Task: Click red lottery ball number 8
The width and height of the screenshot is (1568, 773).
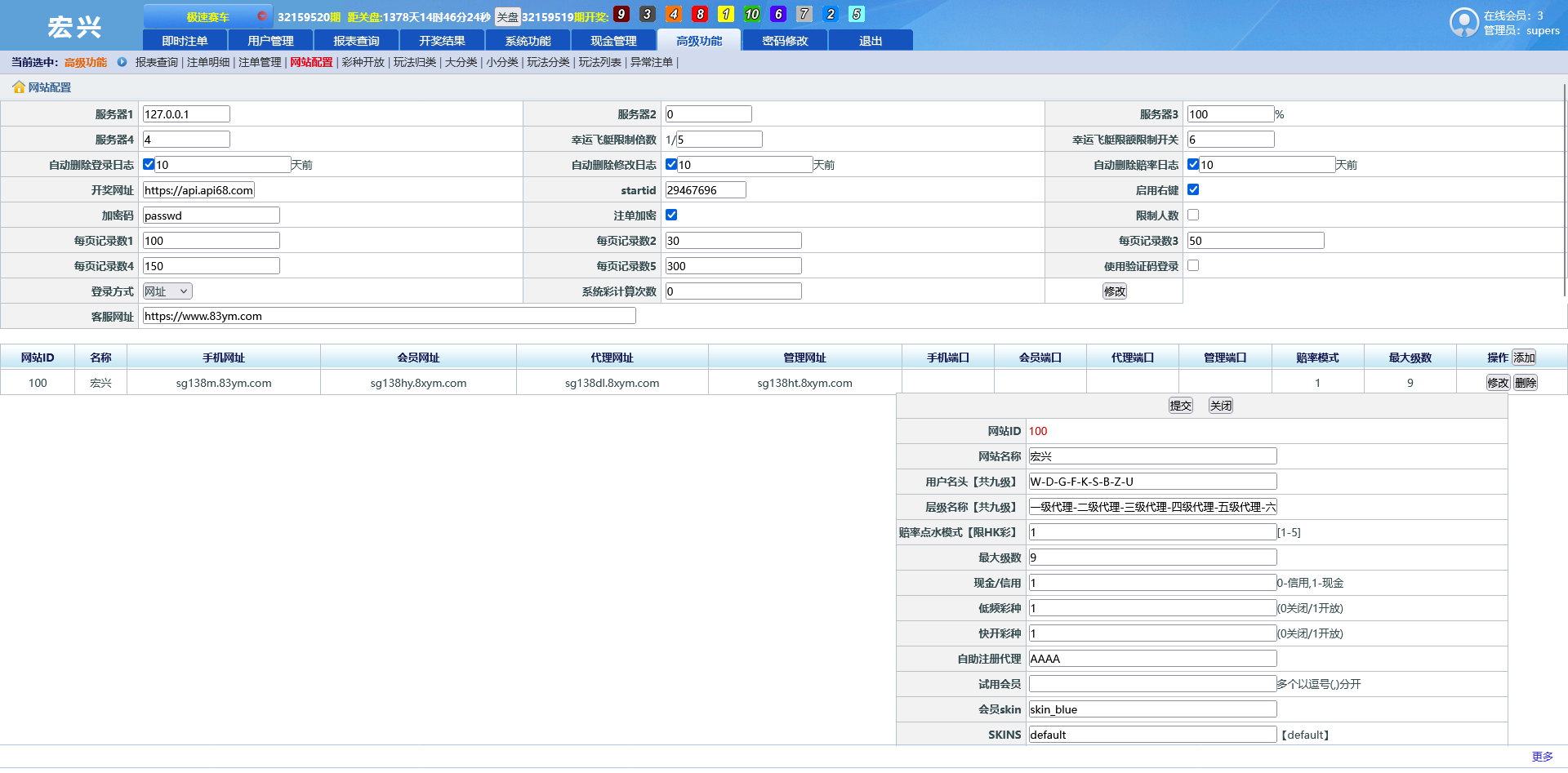Action: 700,14
